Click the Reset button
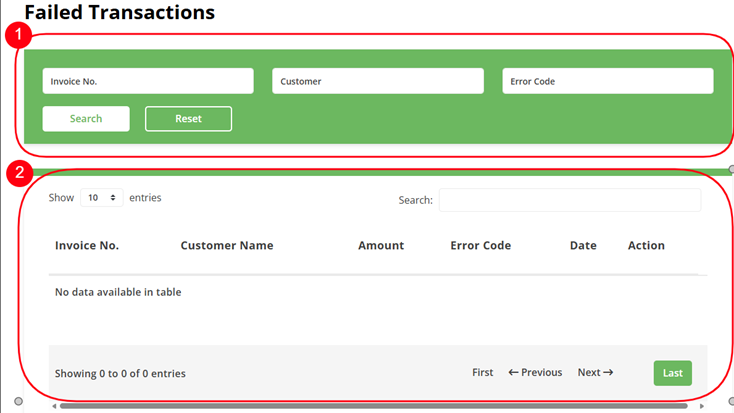This screenshot has height=413, width=734. click(188, 119)
